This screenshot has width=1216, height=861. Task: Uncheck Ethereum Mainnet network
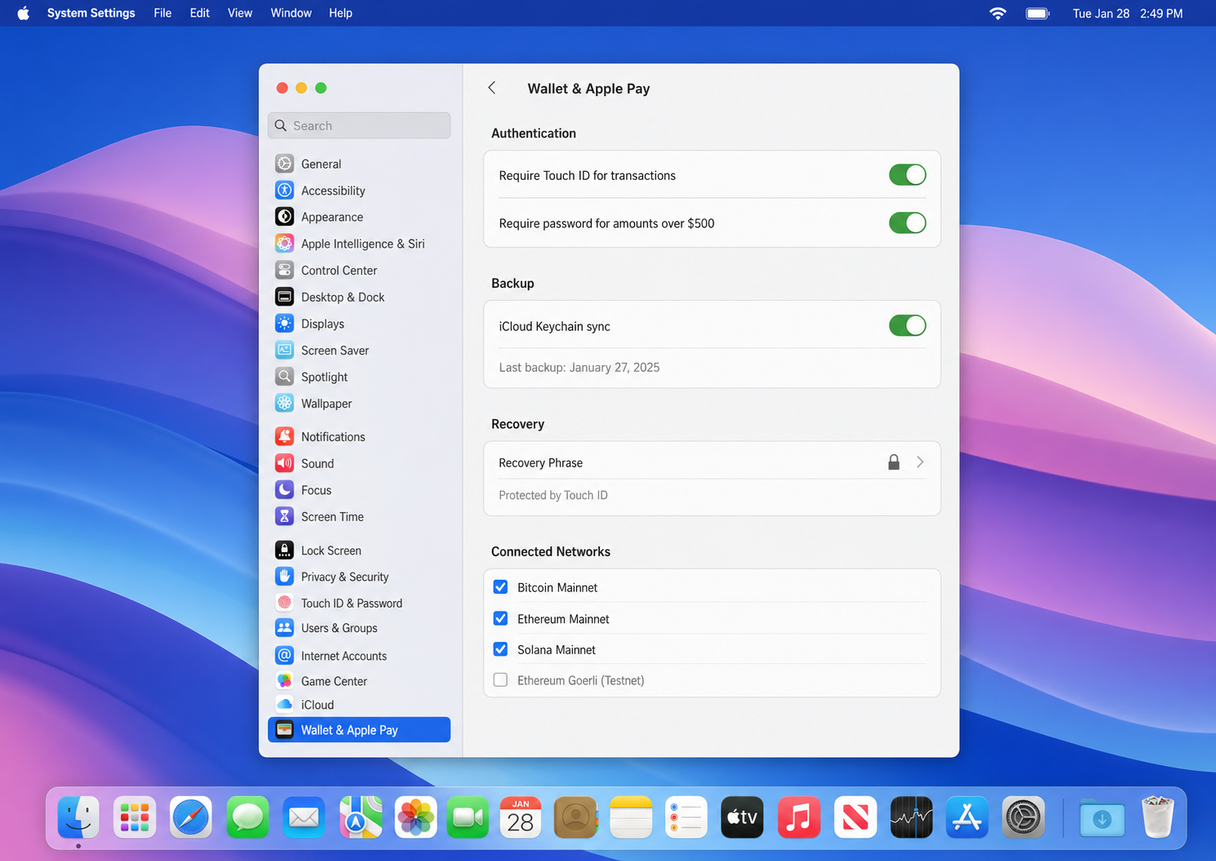click(501, 618)
